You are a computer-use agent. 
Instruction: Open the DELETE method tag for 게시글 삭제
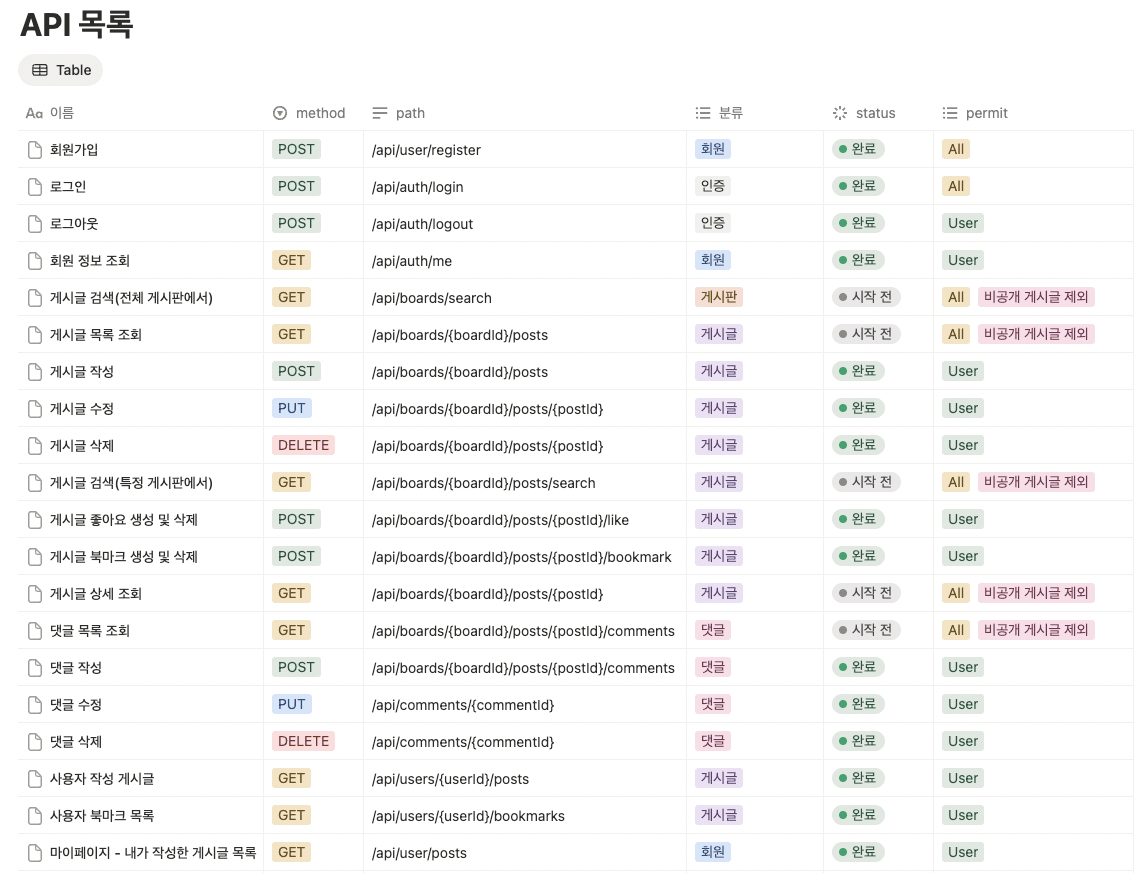click(303, 445)
